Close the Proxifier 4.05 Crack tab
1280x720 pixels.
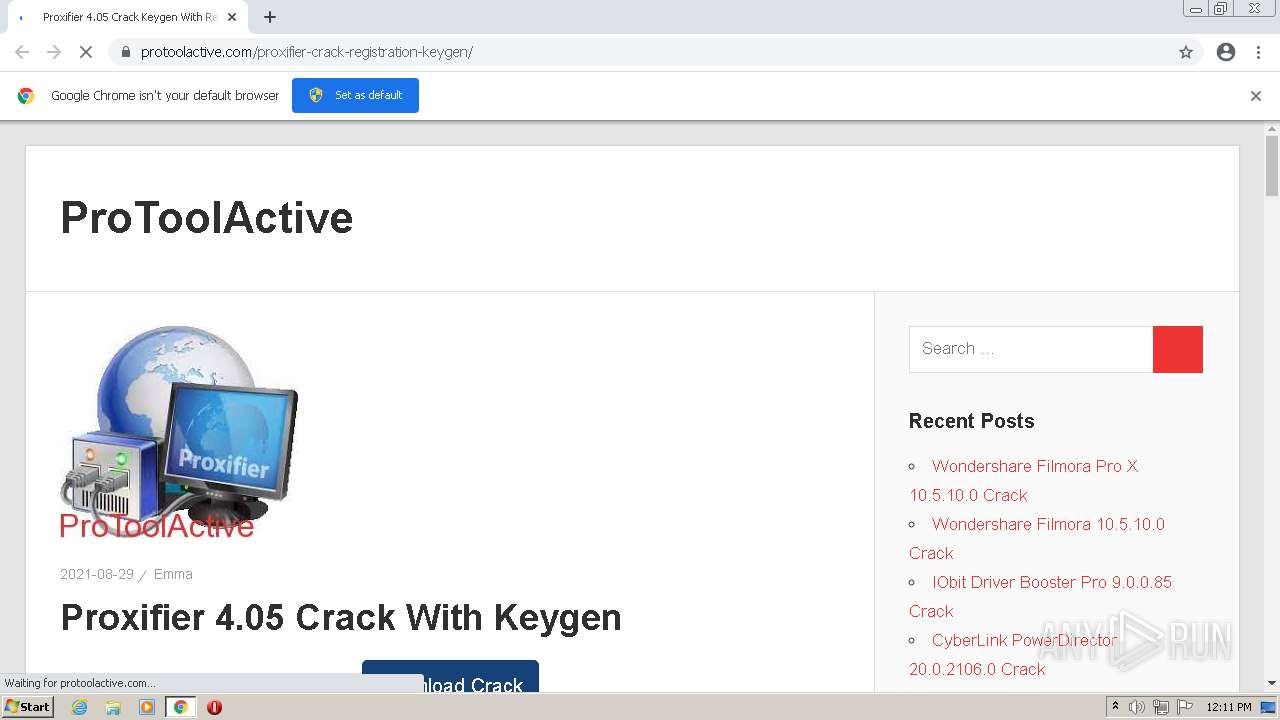232,17
